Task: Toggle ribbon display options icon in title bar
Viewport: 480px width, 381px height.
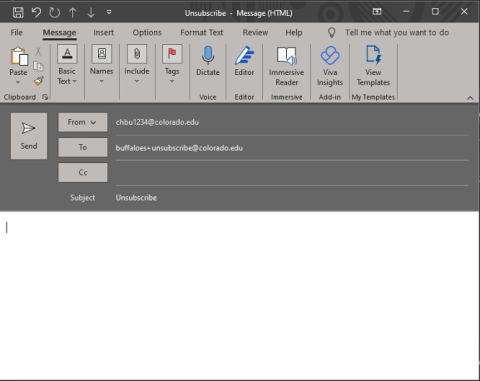Action: pos(377,12)
